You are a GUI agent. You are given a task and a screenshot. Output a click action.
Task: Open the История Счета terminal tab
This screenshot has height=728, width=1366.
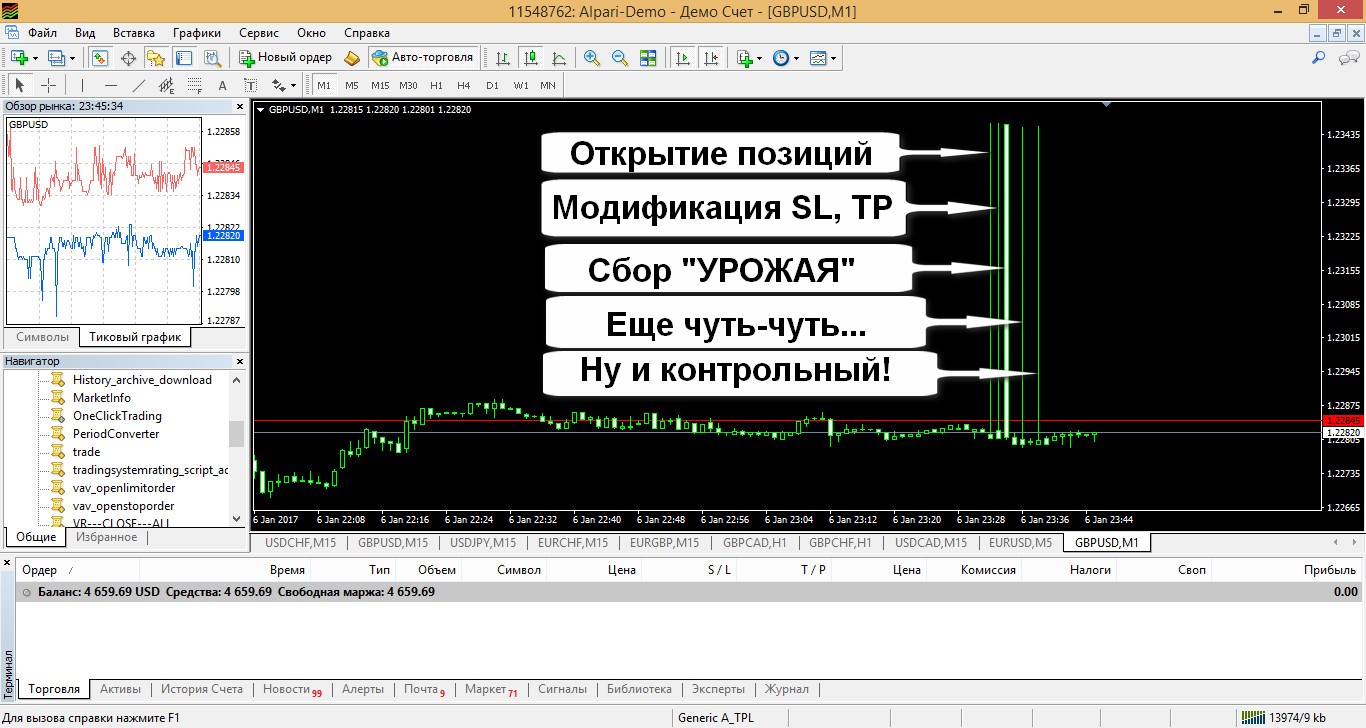(202, 689)
